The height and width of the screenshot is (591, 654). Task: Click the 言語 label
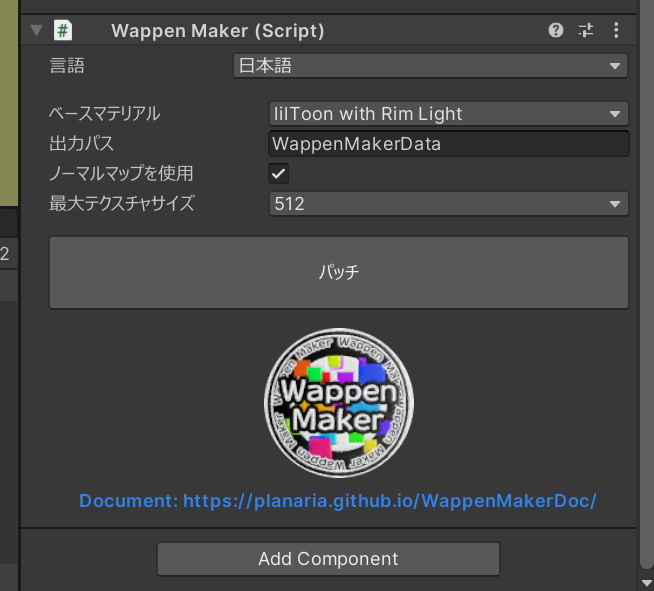67,66
